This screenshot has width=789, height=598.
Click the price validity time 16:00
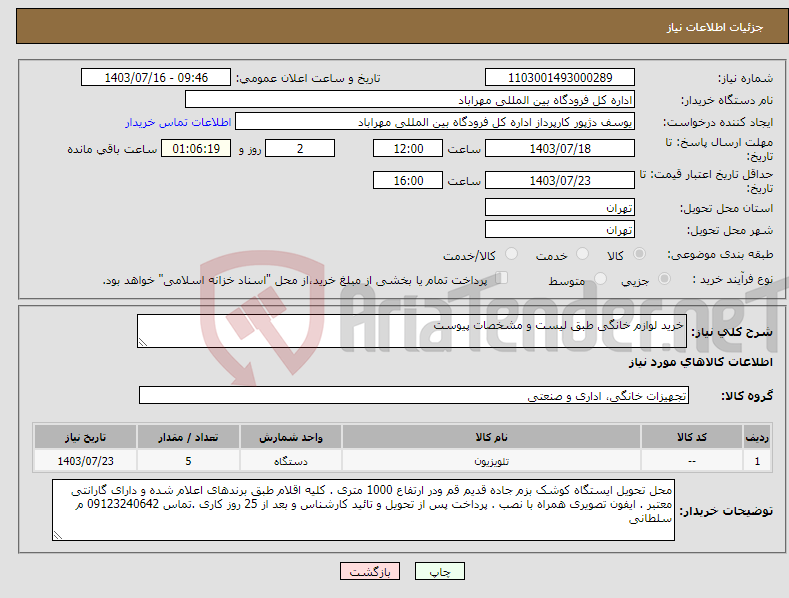click(x=408, y=180)
